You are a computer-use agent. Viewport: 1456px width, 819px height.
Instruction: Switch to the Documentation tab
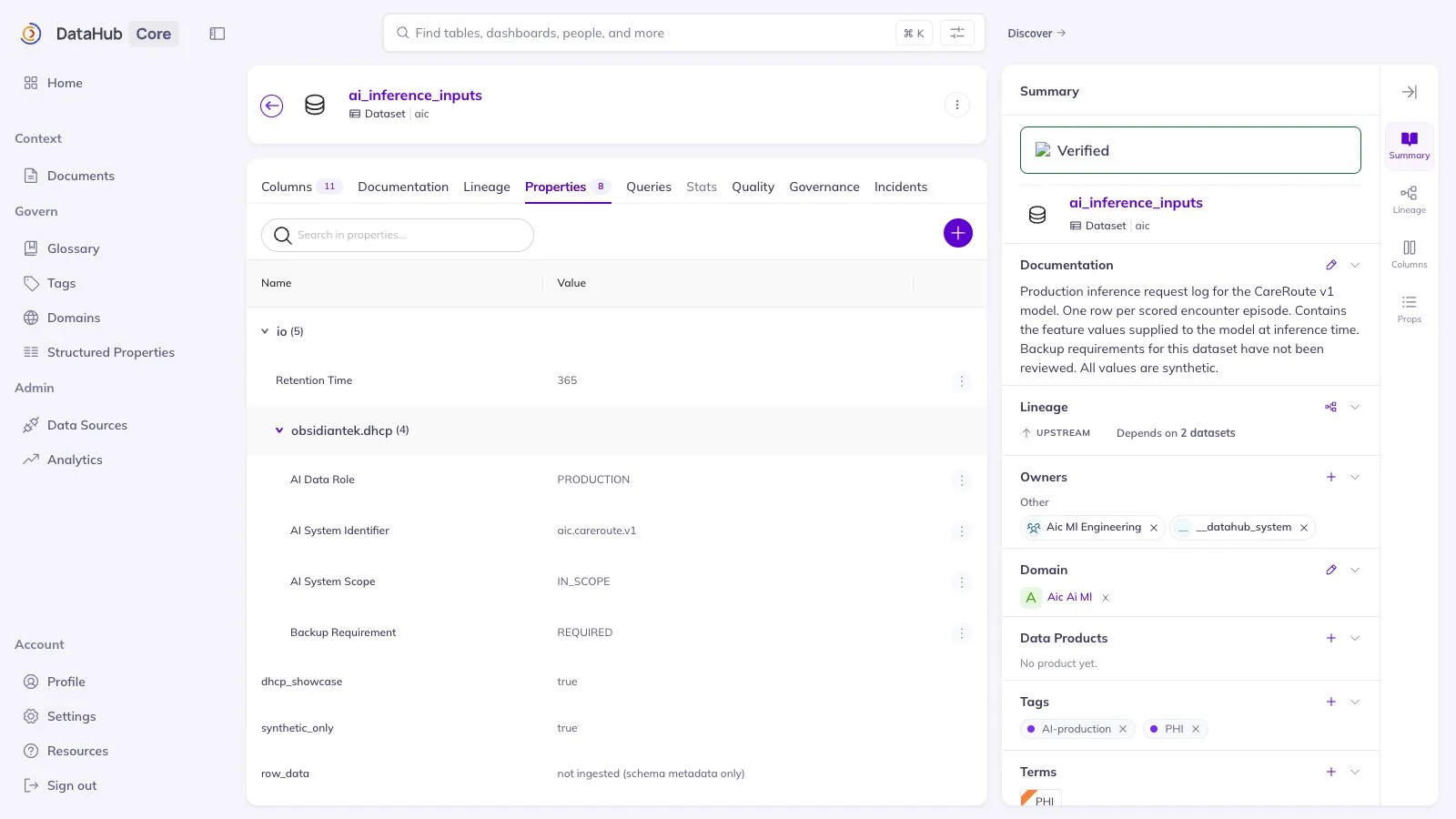(x=403, y=187)
